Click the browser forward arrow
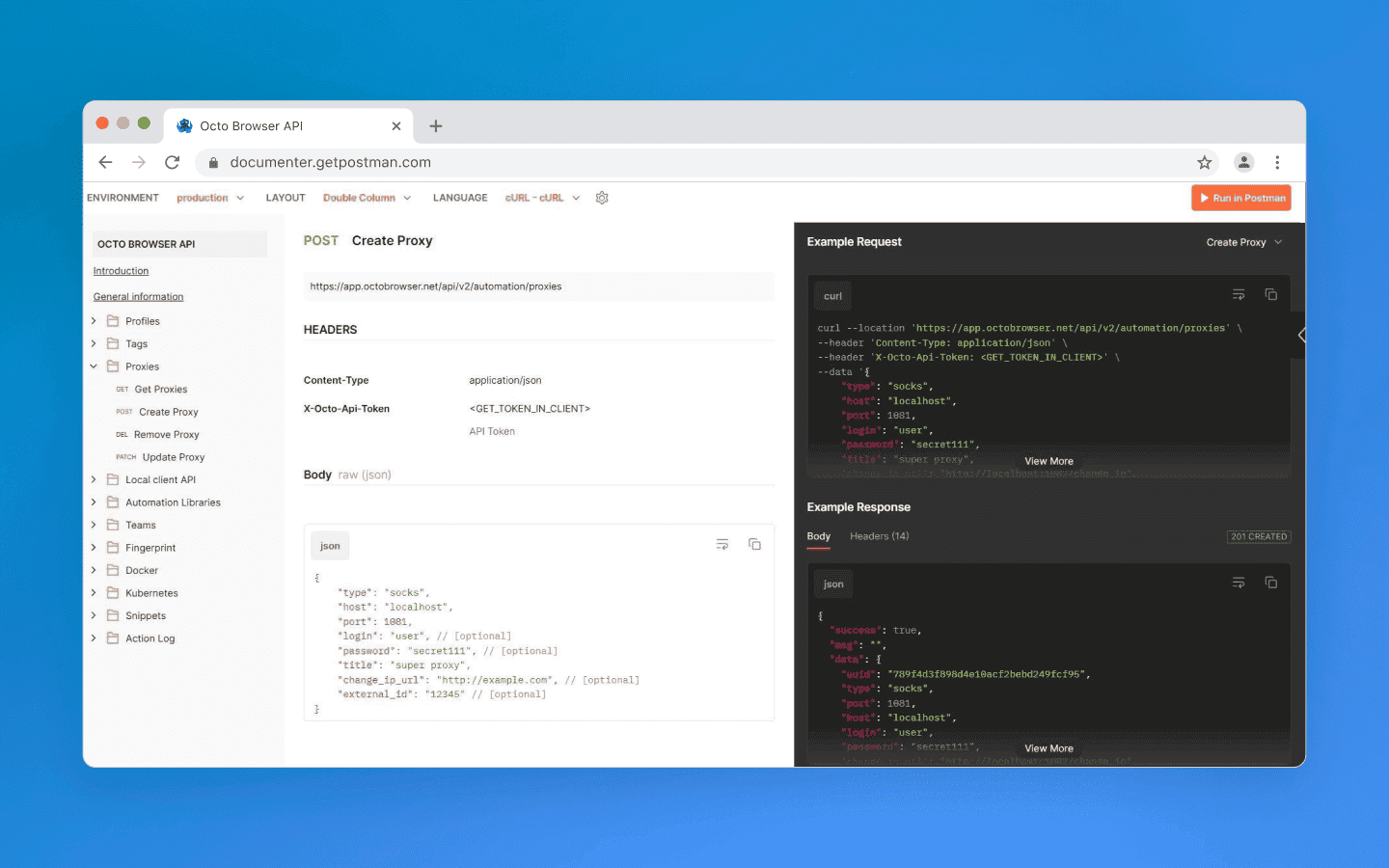 [139, 162]
